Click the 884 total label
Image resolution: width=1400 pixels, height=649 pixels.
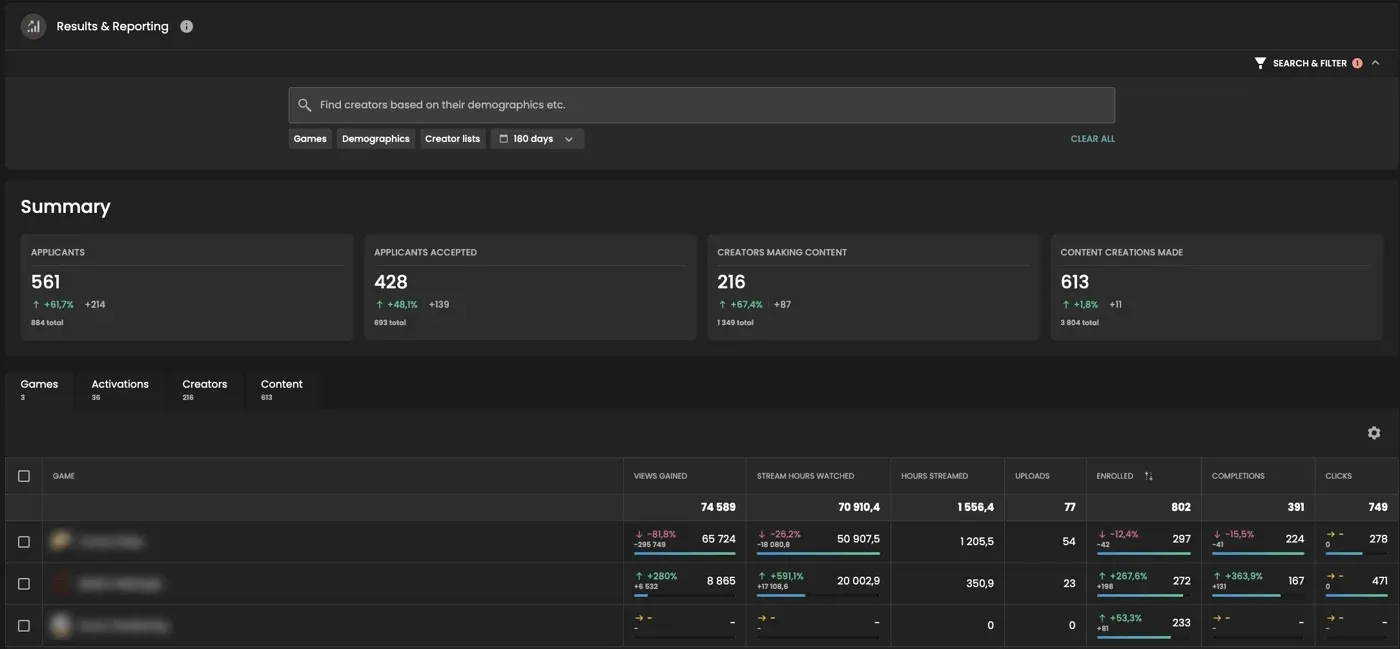tap(46, 323)
